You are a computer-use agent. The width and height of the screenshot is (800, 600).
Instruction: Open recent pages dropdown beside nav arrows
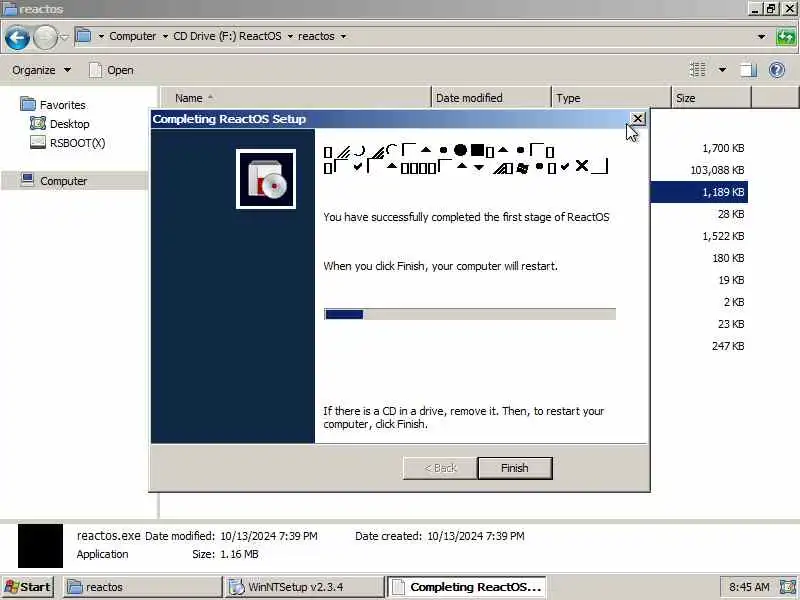pyautogui.click(x=64, y=37)
